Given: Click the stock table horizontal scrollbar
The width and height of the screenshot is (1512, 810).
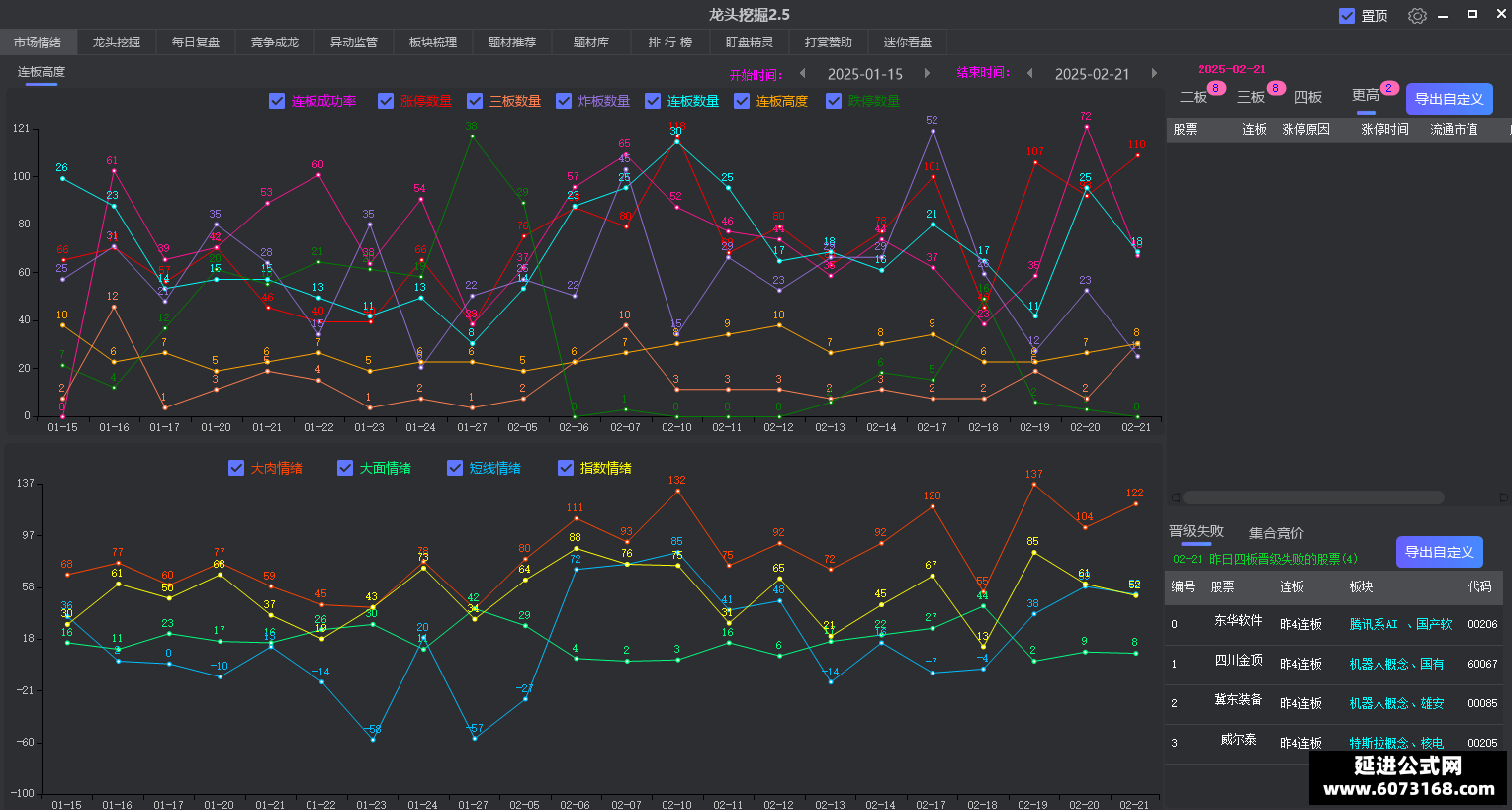Looking at the screenshot, I should point(1313,497).
